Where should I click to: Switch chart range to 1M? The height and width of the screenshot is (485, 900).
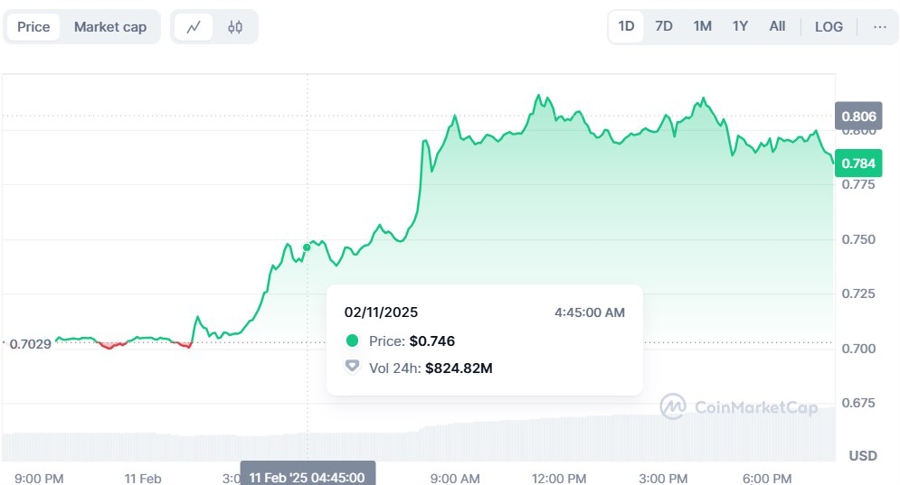(703, 27)
